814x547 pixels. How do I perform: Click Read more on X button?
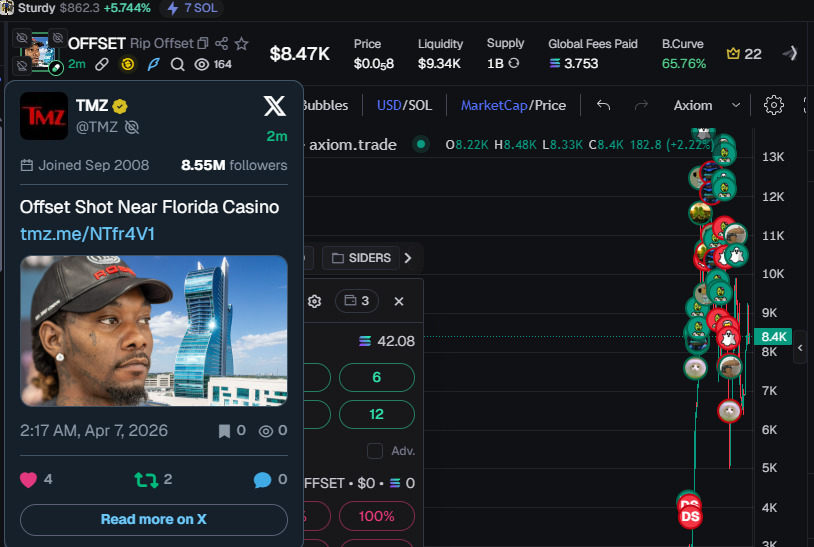(x=154, y=519)
